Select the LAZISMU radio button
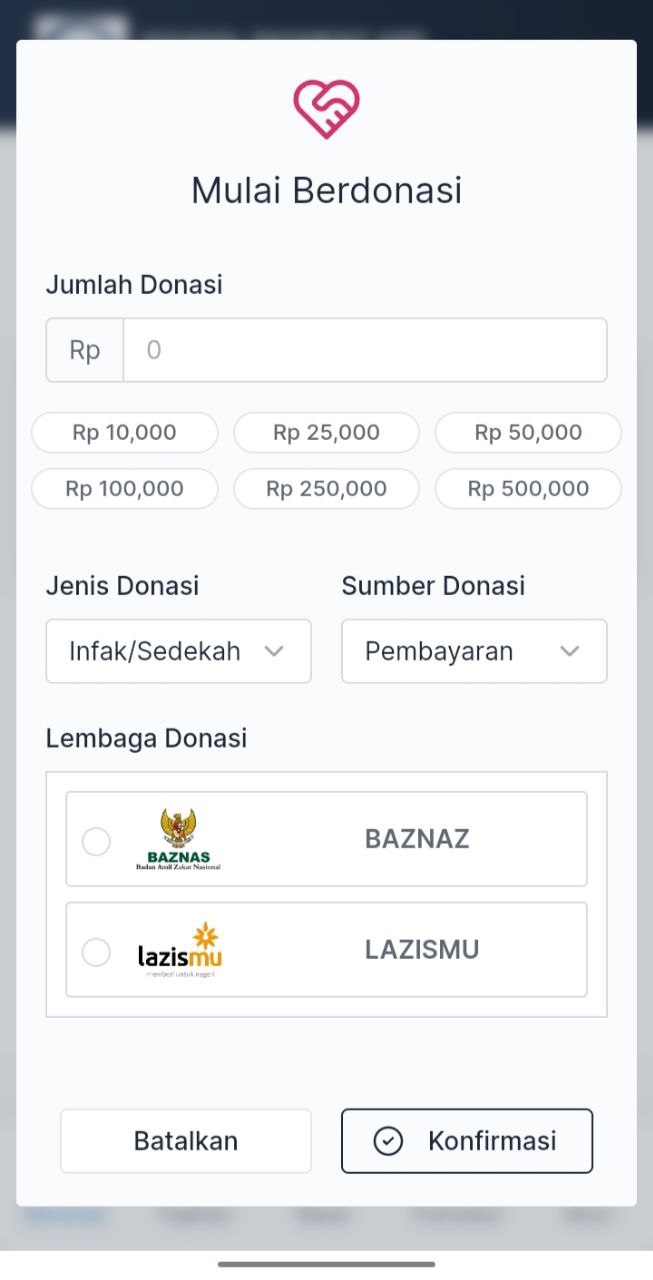 pos(96,952)
